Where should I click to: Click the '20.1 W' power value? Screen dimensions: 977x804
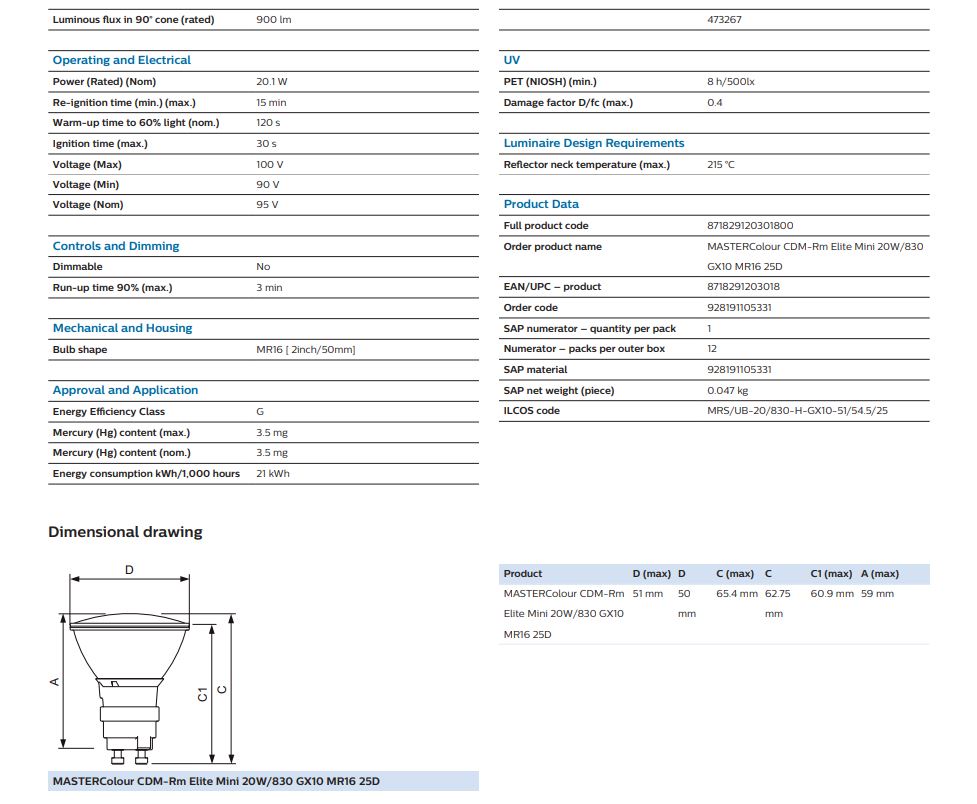[272, 82]
